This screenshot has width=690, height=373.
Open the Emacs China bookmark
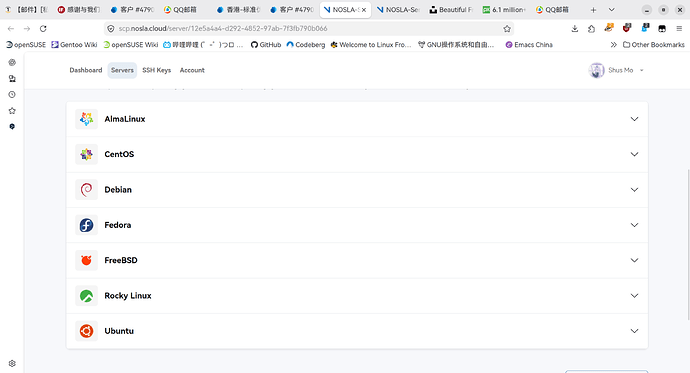(529, 44)
